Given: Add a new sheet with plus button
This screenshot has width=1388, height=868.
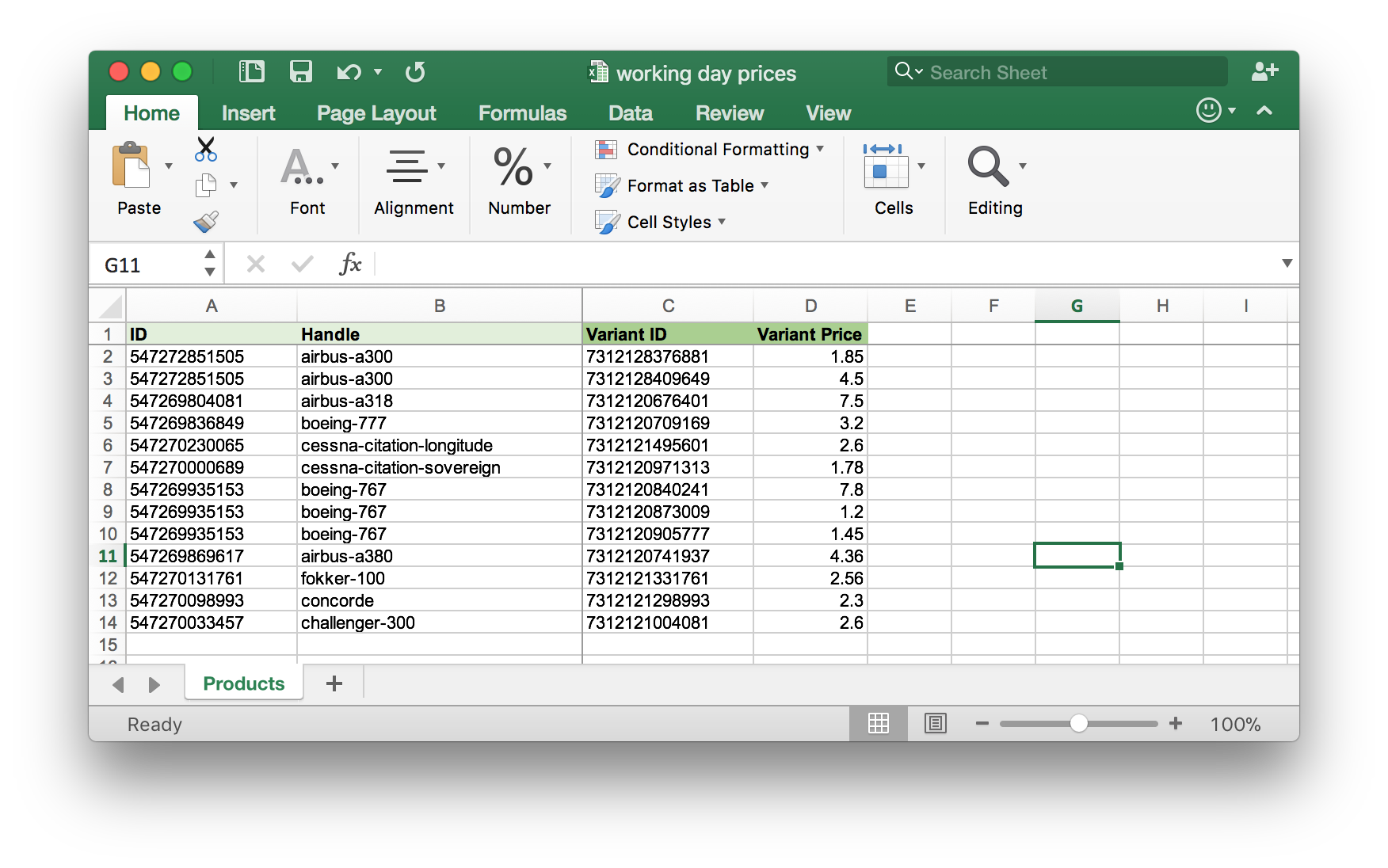Looking at the screenshot, I should point(334,683).
